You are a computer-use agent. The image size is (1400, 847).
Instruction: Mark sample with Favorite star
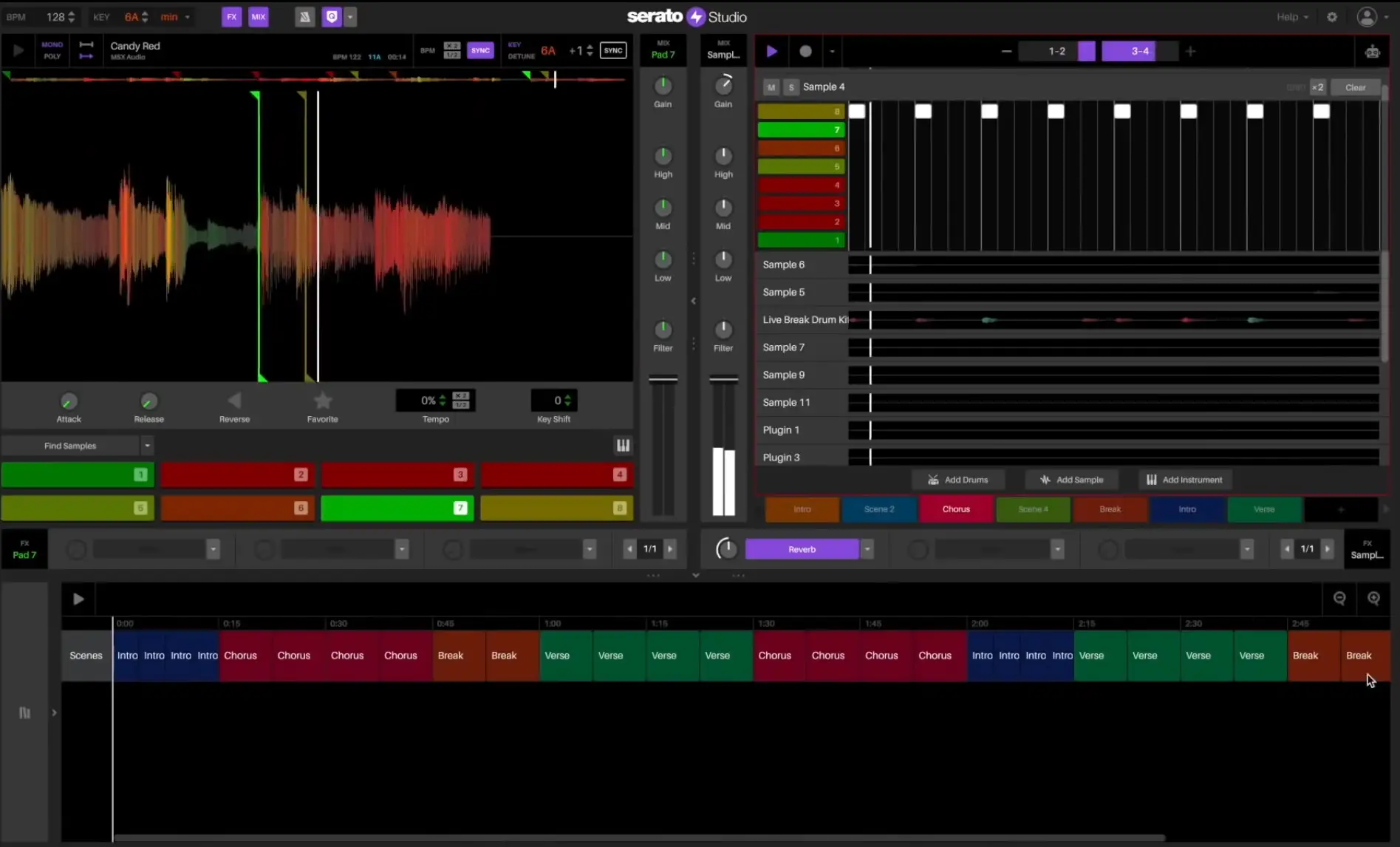[322, 401]
